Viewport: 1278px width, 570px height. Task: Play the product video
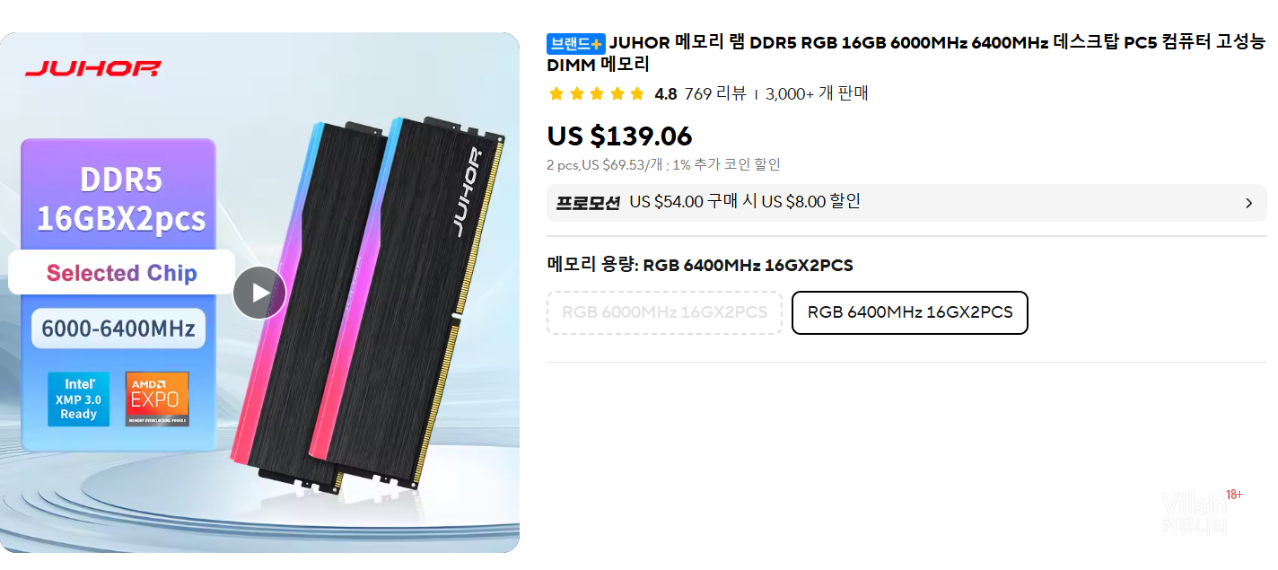tap(260, 293)
